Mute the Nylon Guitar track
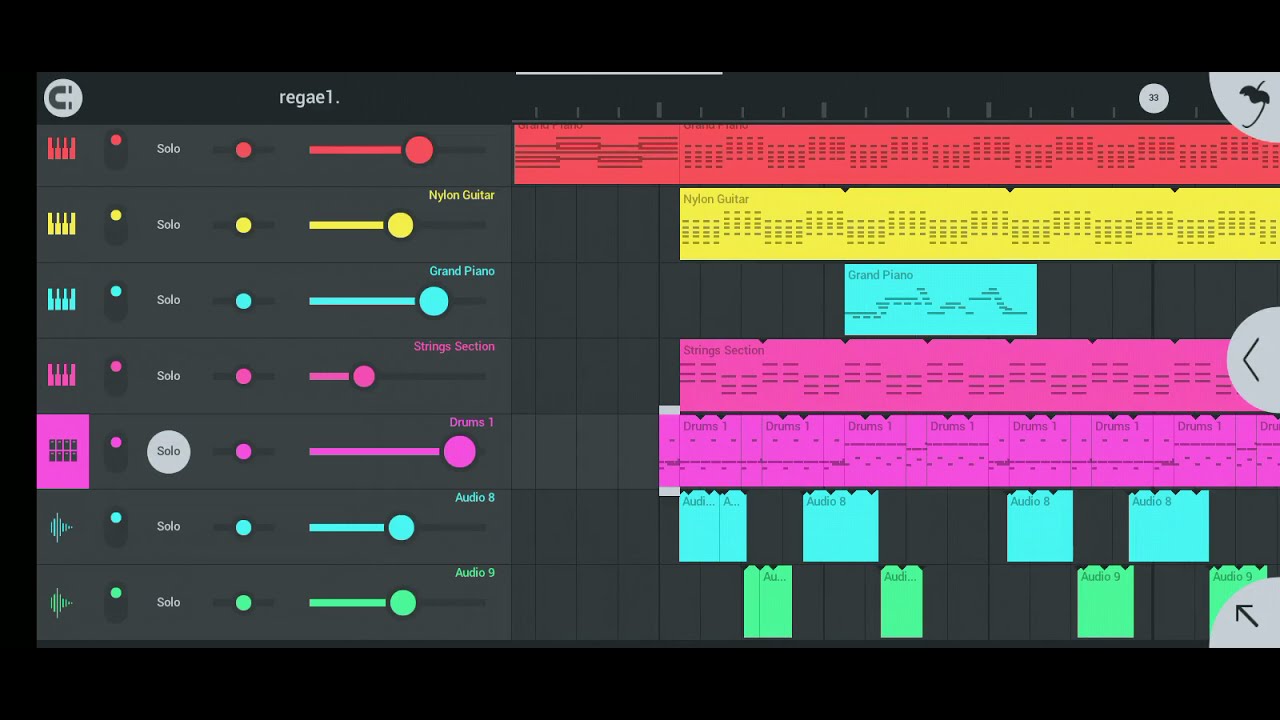 pyautogui.click(x=116, y=224)
